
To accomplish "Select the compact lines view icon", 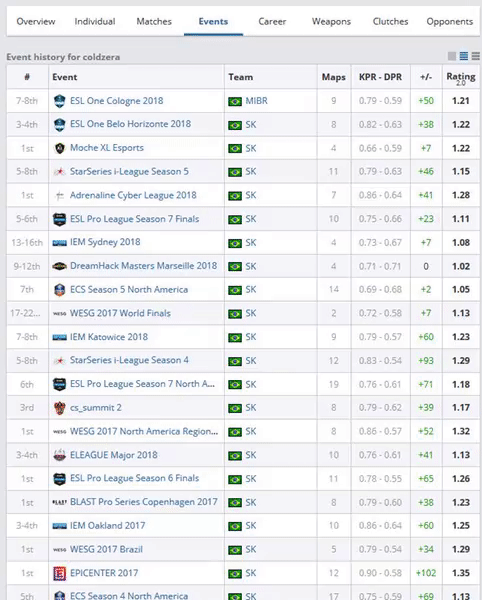I will pyautogui.click(x=475, y=56).
